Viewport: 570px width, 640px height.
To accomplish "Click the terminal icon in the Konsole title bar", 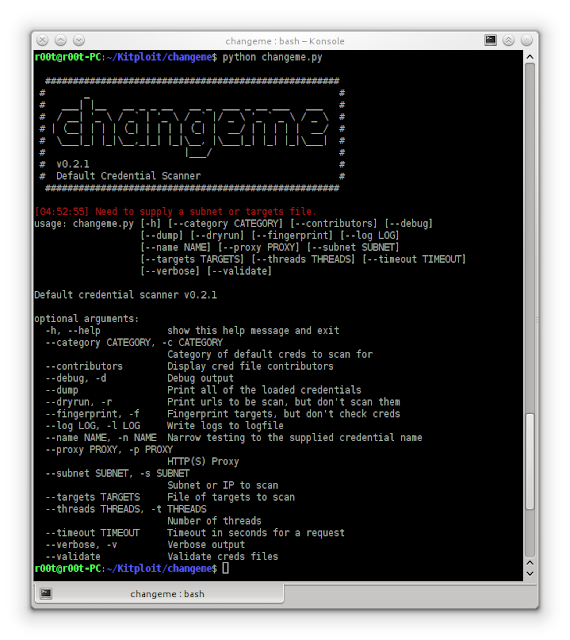I will pyautogui.click(x=490, y=40).
